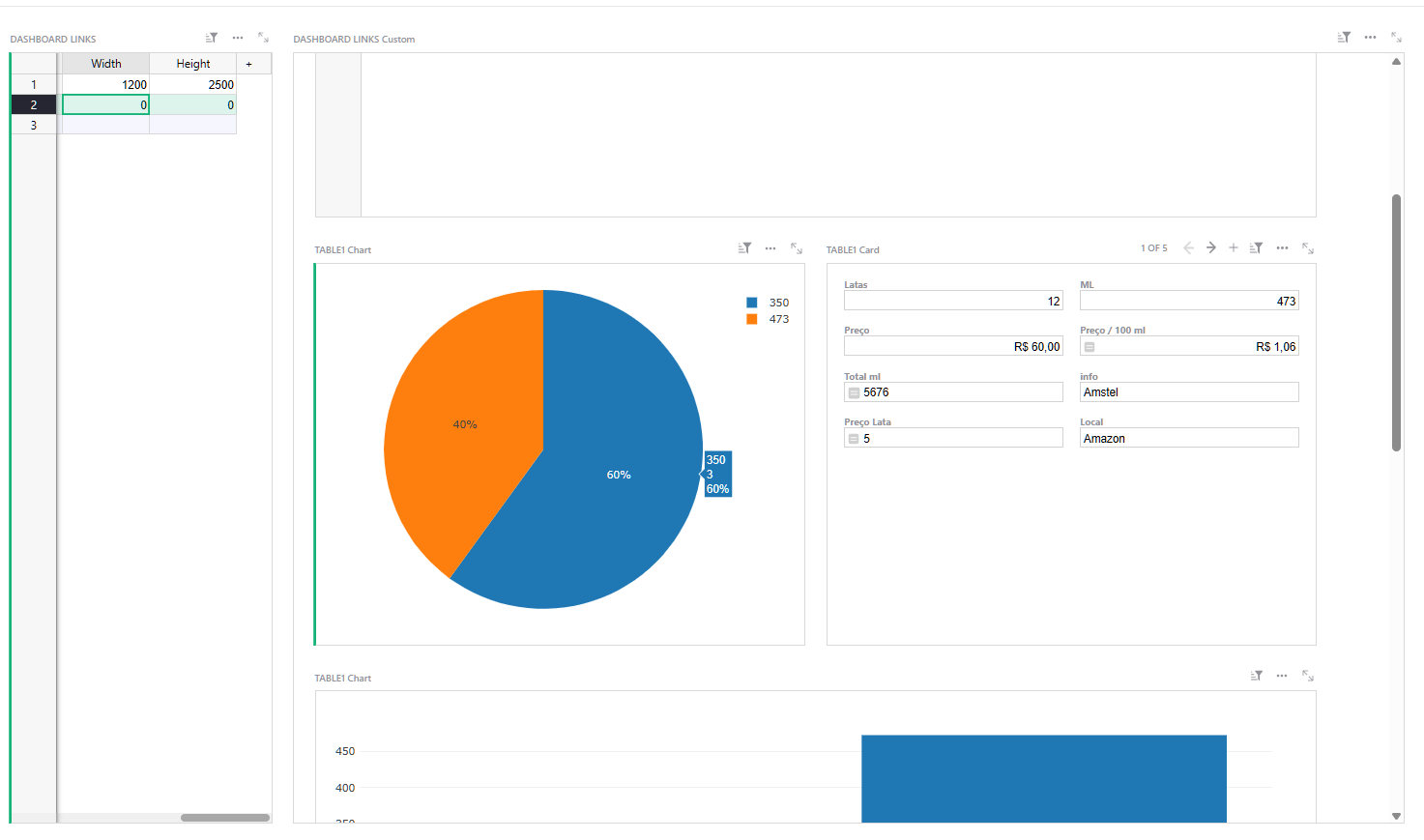
Task: Go to next card record arrow
Action: pos(1210,248)
